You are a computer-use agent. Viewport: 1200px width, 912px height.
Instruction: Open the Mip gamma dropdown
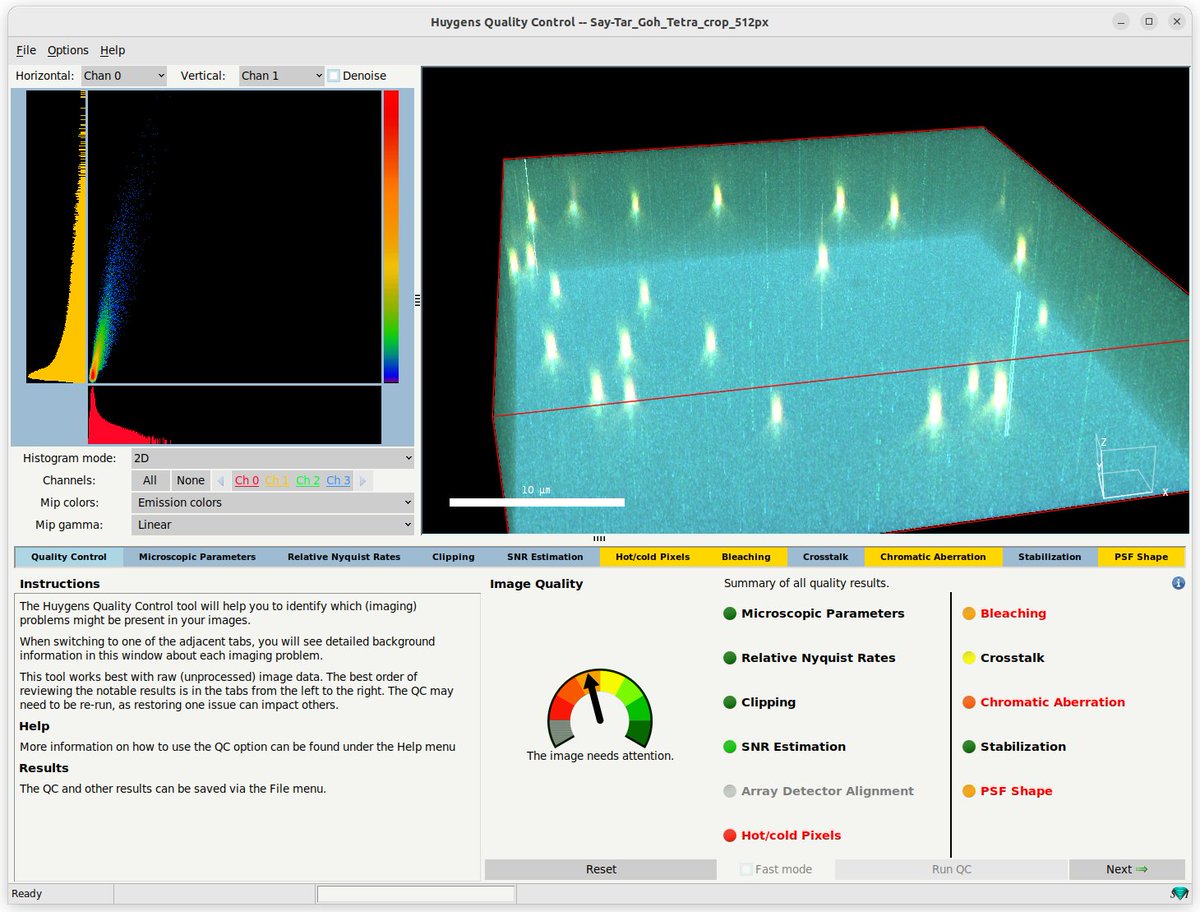272,524
